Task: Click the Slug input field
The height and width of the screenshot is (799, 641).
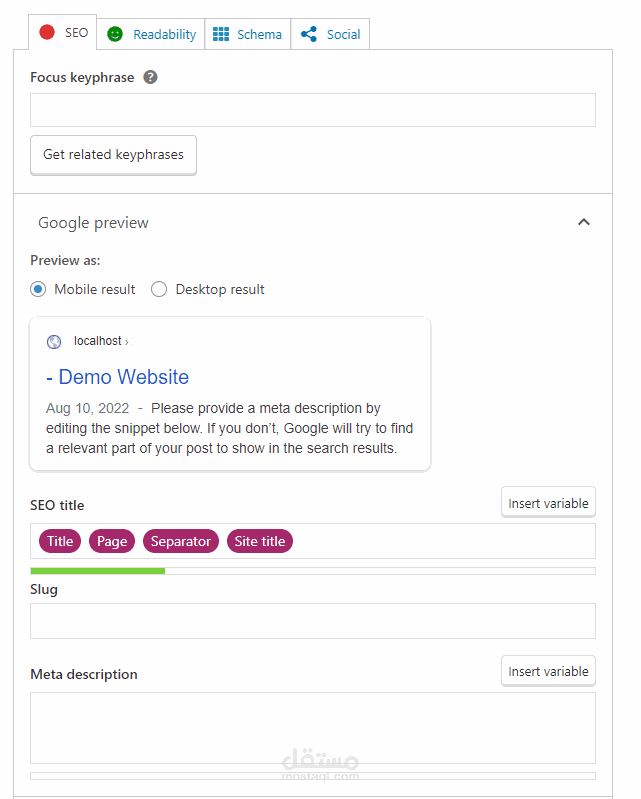Action: pyautogui.click(x=312, y=620)
